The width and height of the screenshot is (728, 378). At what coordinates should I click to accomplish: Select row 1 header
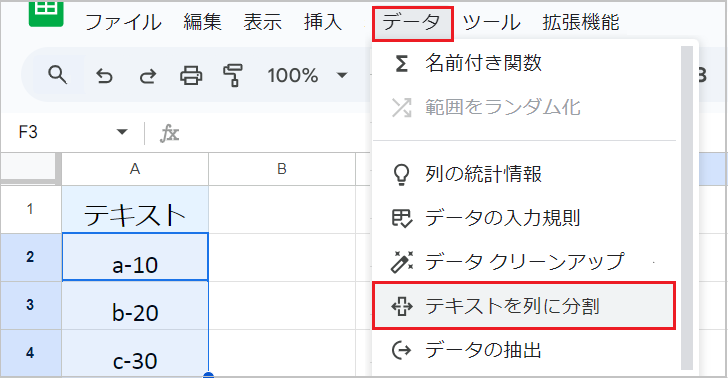point(31,209)
